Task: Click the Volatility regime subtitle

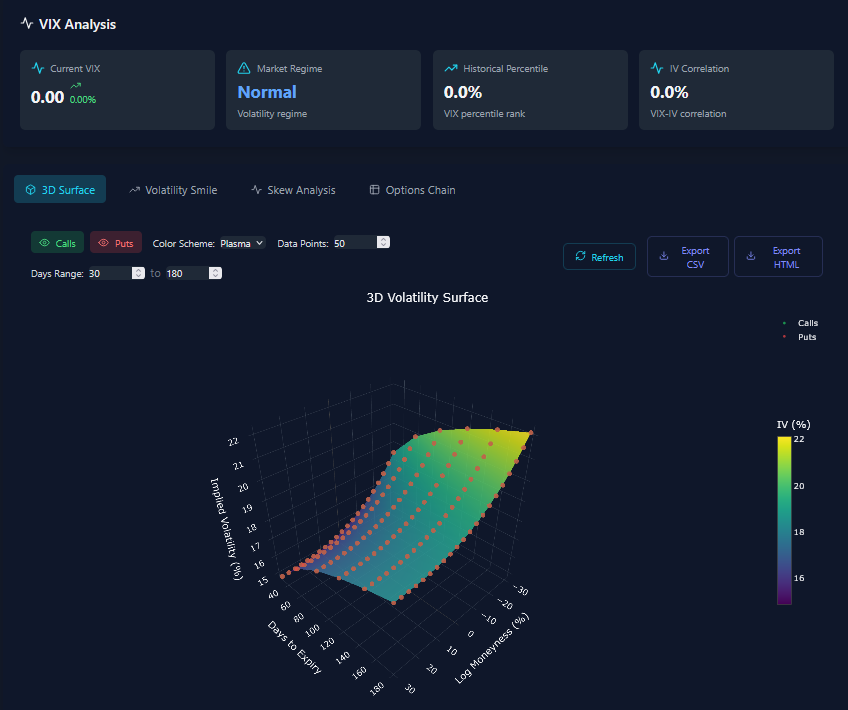Action: click(272, 114)
